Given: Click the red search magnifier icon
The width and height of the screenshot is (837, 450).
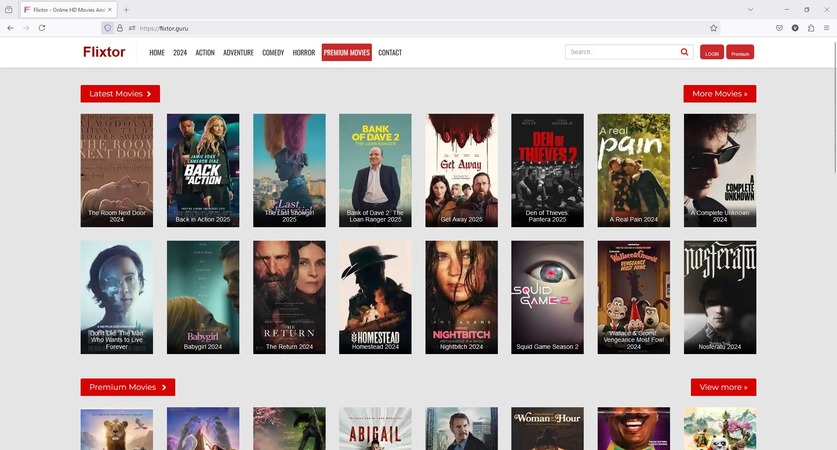Looking at the screenshot, I should point(685,52).
